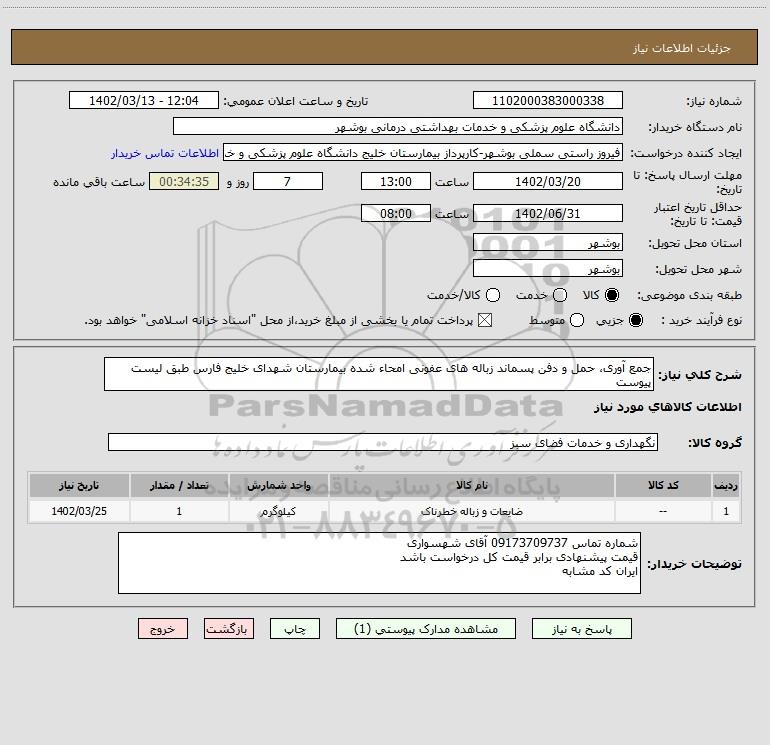Click the واحد شمارش column header
The image size is (770, 745).
[278, 485]
